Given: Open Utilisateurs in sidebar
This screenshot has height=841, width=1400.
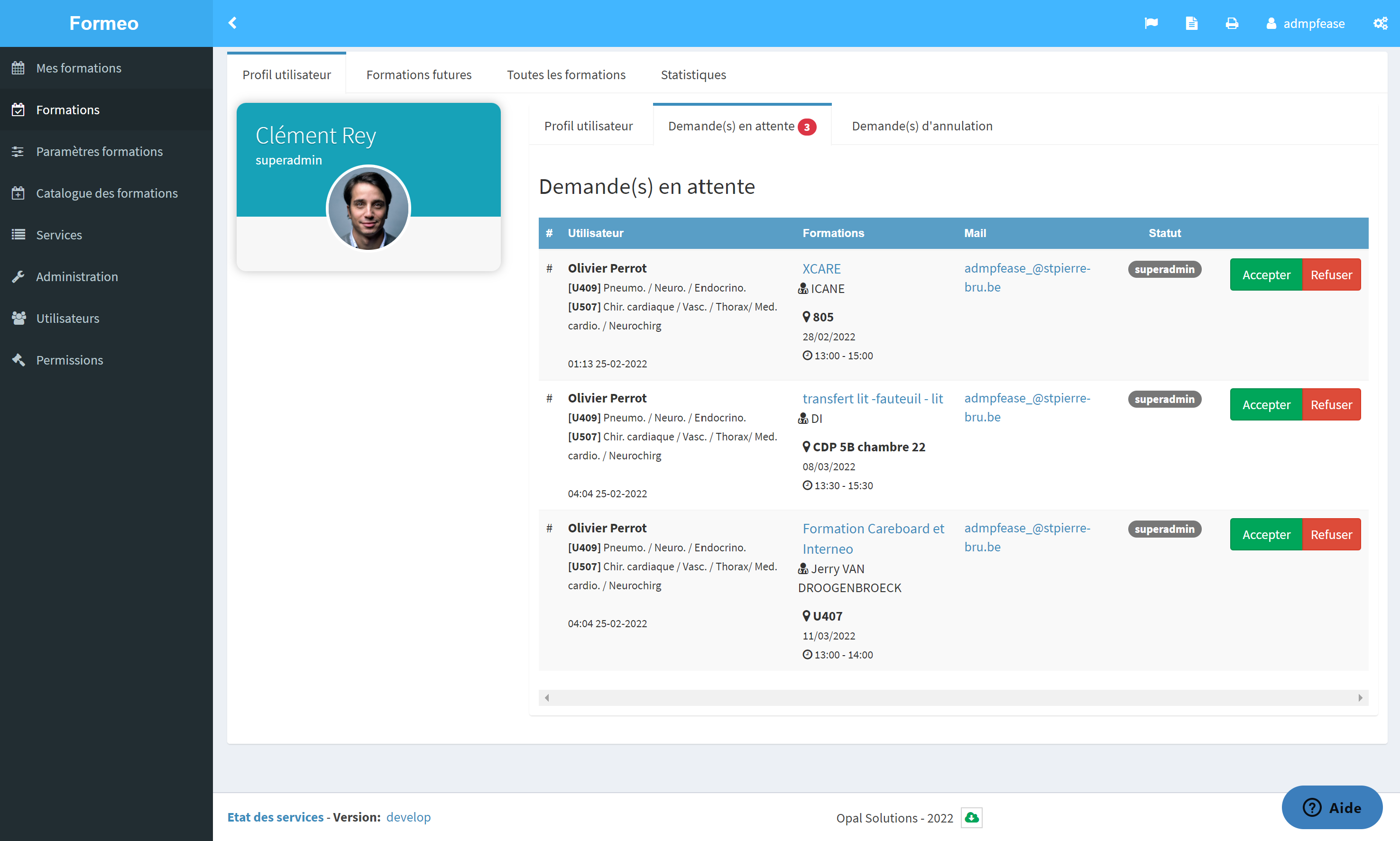Looking at the screenshot, I should [x=107, y=318].
